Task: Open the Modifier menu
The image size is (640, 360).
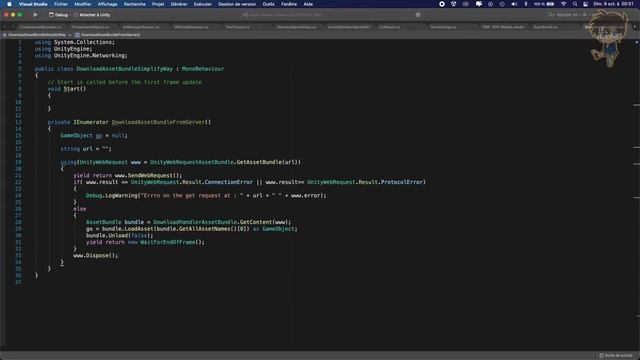Action: tap(83, 4)
